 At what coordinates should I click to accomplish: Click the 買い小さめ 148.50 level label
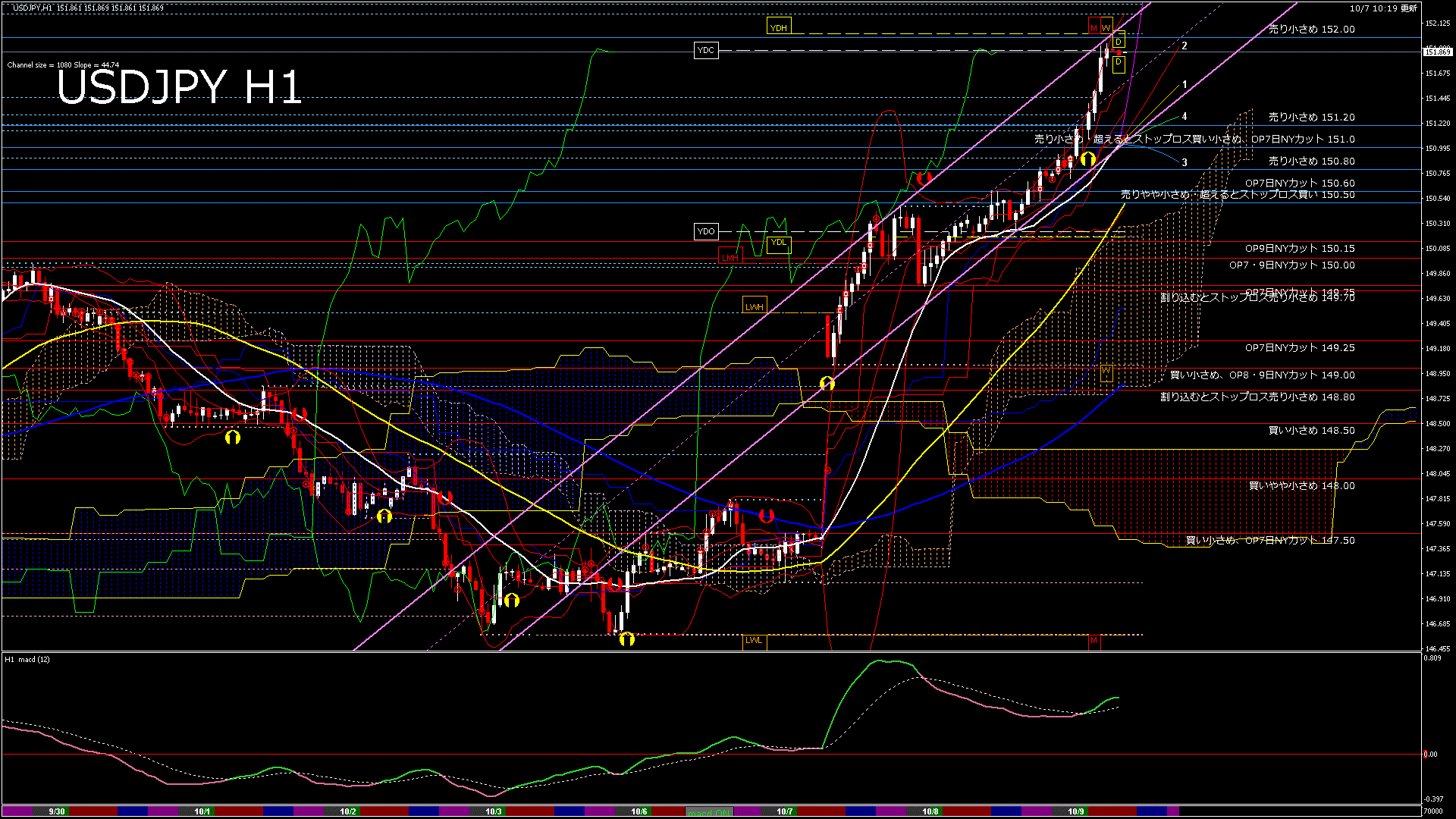pyautogui.click(x=1311, y=430)
